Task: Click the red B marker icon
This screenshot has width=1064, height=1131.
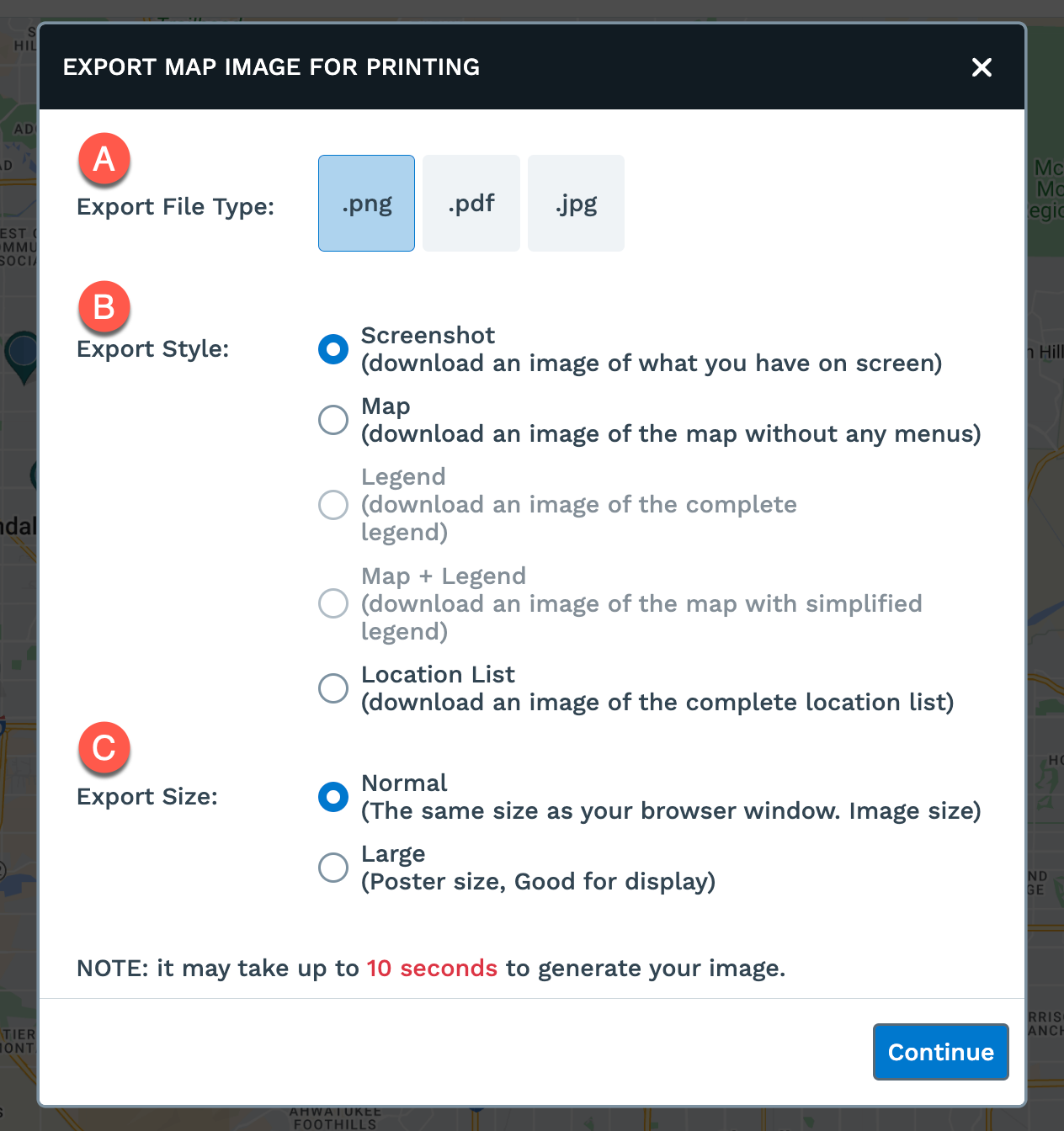Action: point(104,307)
